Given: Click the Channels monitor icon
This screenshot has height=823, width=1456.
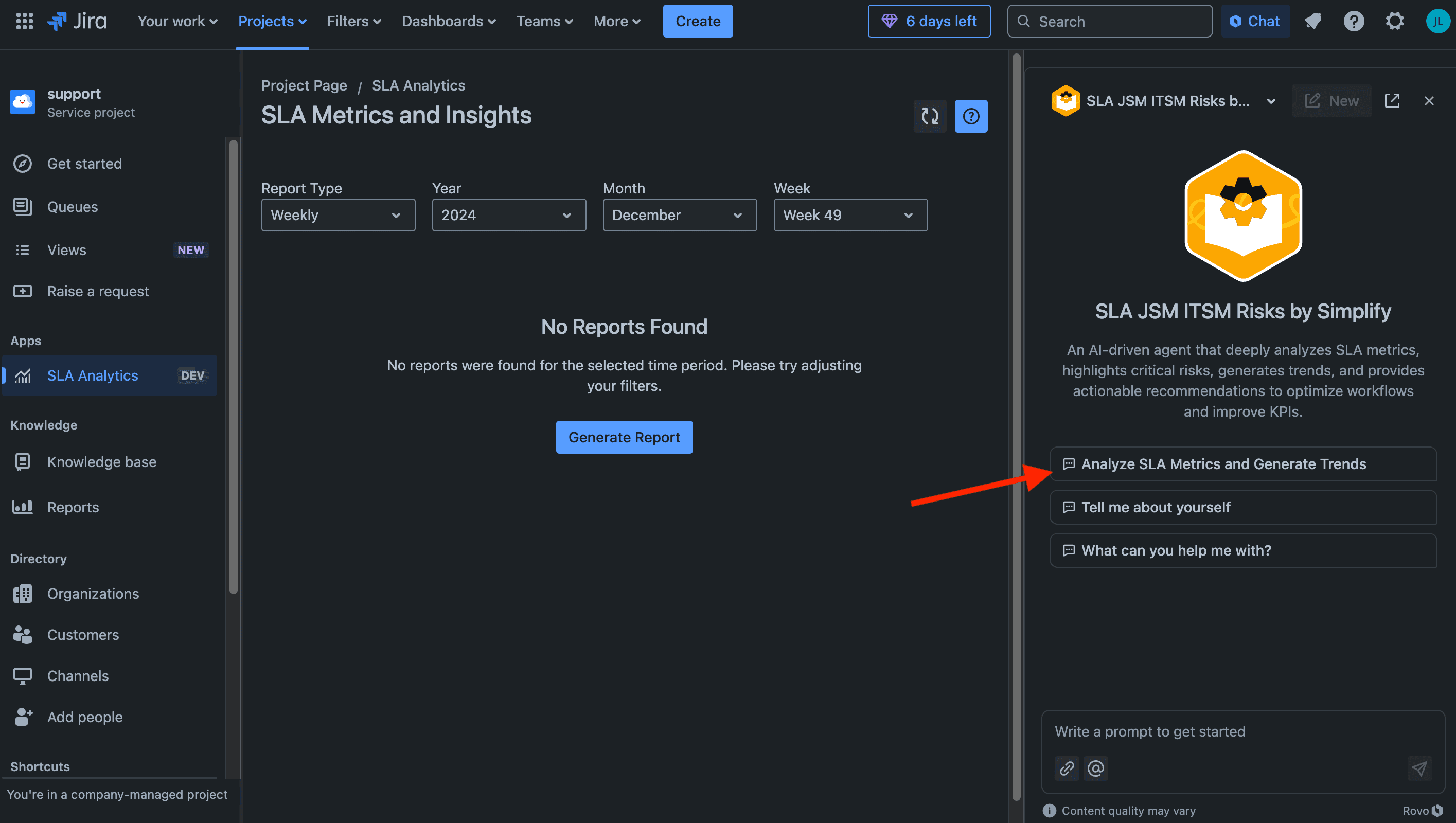Looking at the screenshot, I should tap(23, 676).
